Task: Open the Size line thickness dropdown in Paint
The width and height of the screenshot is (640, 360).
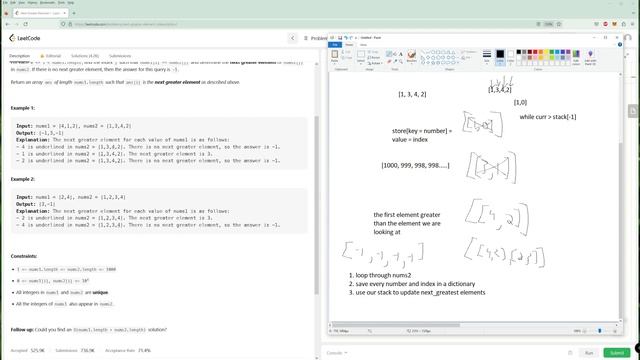Action: (487, 56)
